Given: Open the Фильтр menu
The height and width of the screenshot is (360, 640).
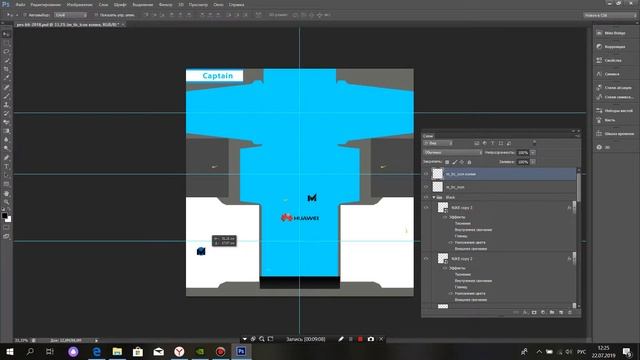Looking at the screenshot, I should pos(165,4).
